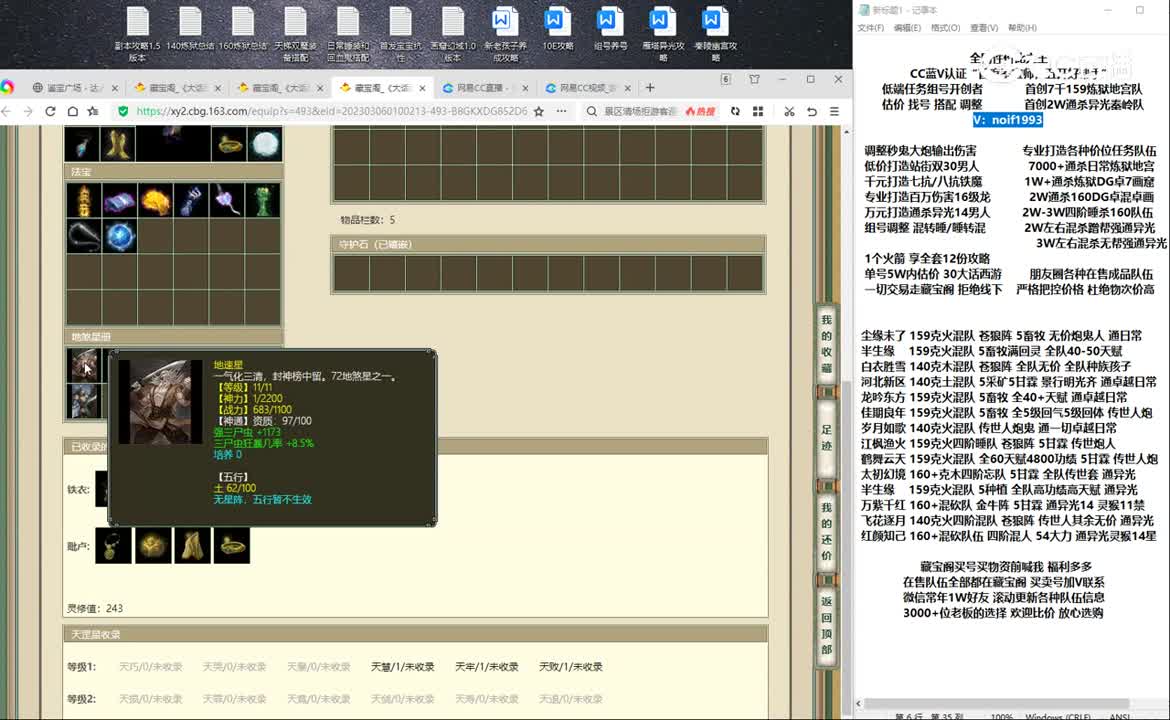This screenshot has width=1170, height=720.
Task: Go to the browser home page
Action: [72, 111]
